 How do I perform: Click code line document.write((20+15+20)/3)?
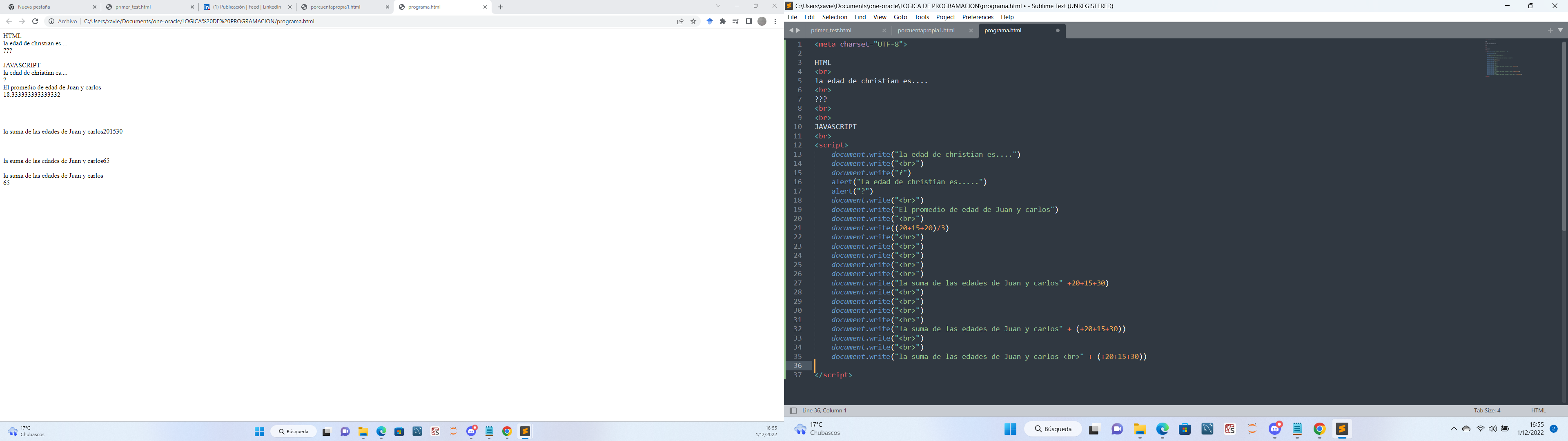click(x=890, y=228)
